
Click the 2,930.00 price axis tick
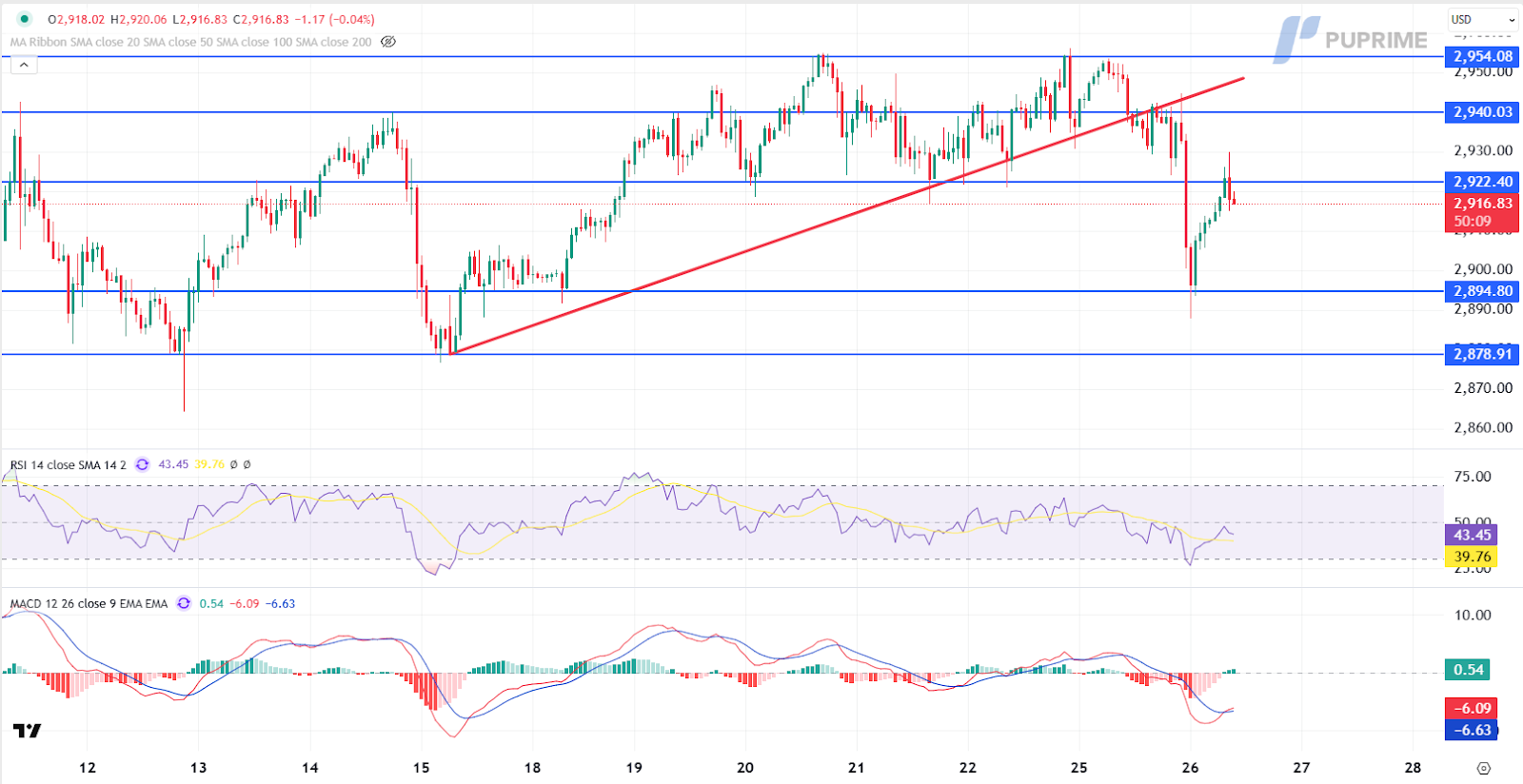pos(1483,150)
